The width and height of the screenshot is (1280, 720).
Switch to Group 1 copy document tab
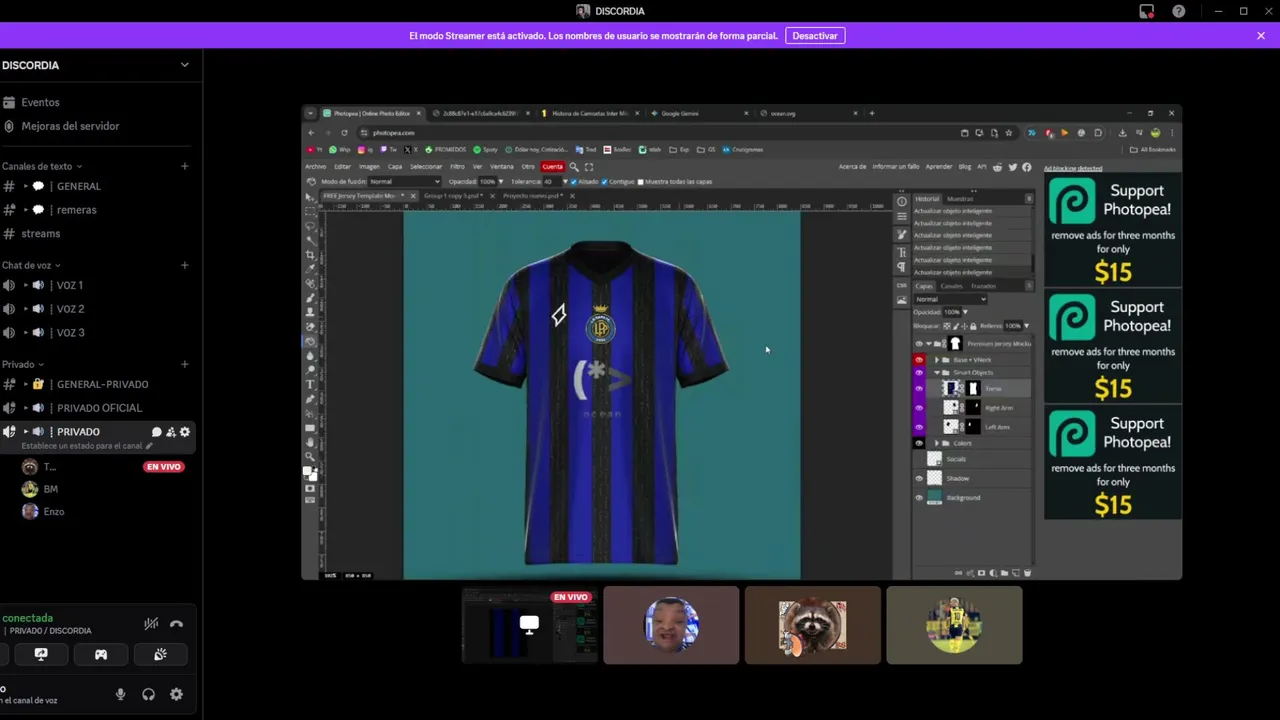pyautogui.click(x=455, y=196)
